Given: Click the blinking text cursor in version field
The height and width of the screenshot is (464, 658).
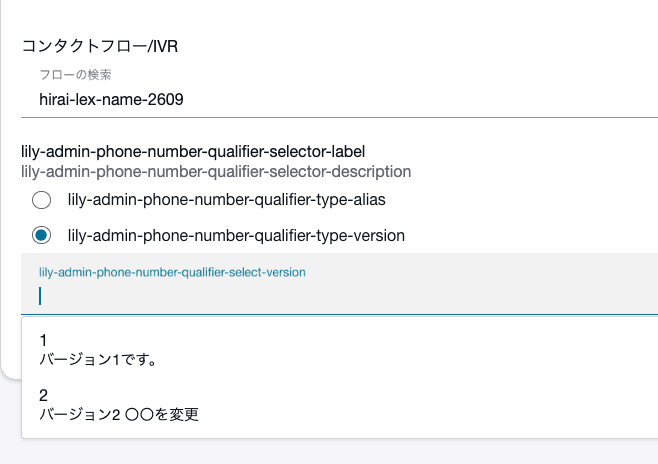Looking at the screenshot, I should click(40, 296).
